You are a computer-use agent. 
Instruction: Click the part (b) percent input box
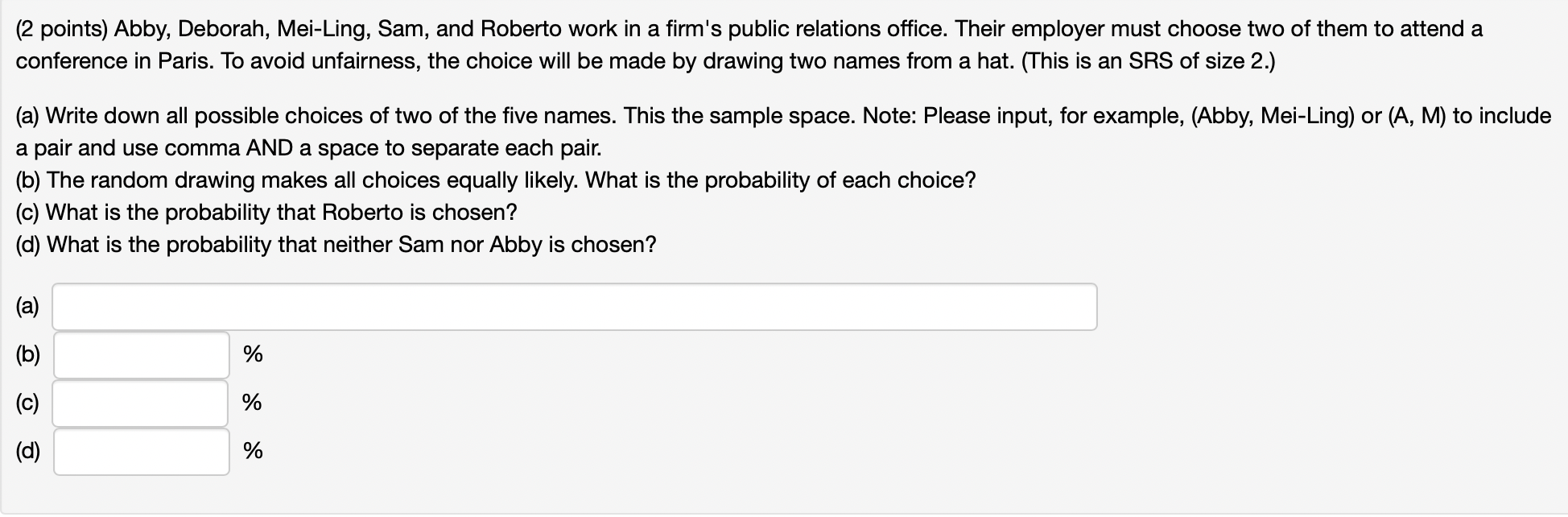pyautogui.click(x=142, y=355)
